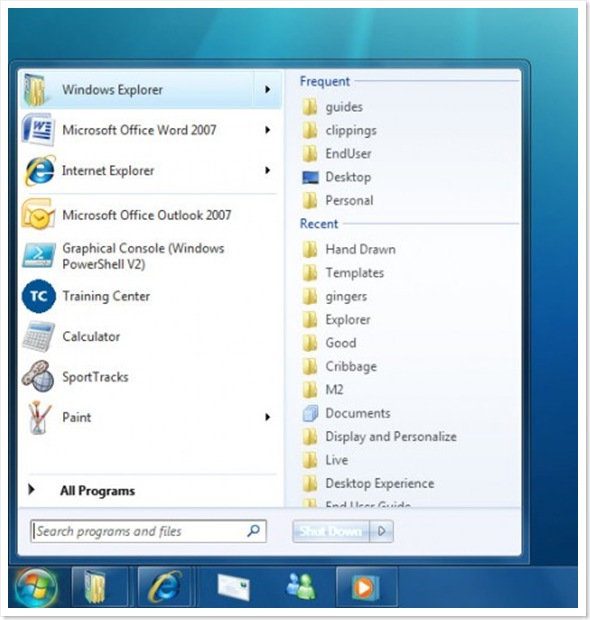This screenshot has height=620, width=590.
Task: Open the Cribbage folder icon
Action: 310,367
